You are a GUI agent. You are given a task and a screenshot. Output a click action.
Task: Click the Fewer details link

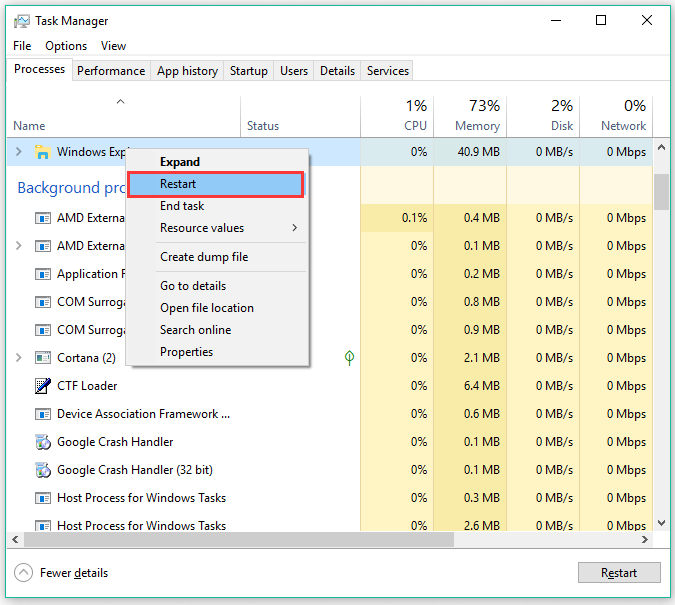click(x=74, y=573)
